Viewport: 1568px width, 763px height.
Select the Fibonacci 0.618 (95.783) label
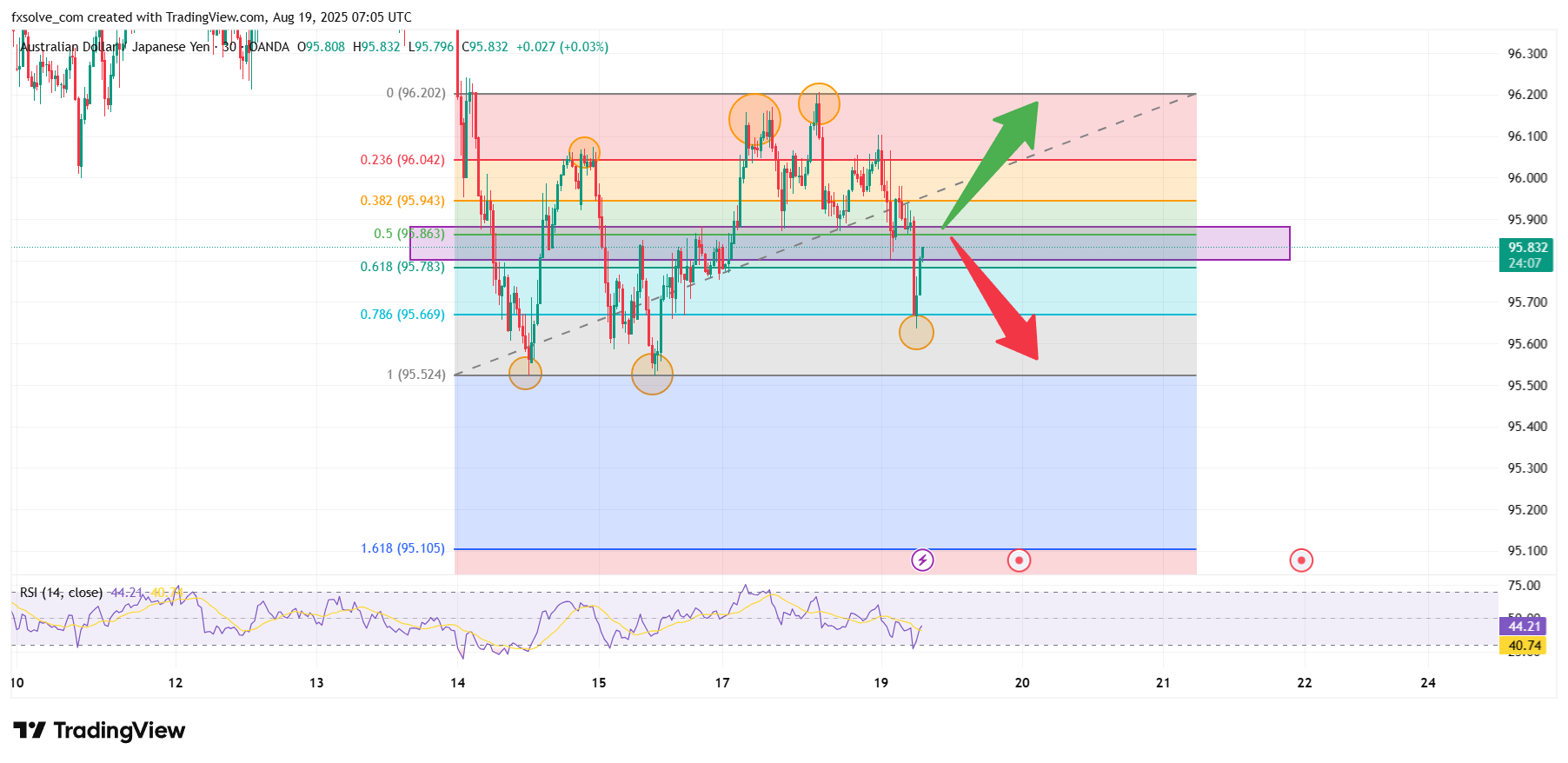click(x=402, y=267)
